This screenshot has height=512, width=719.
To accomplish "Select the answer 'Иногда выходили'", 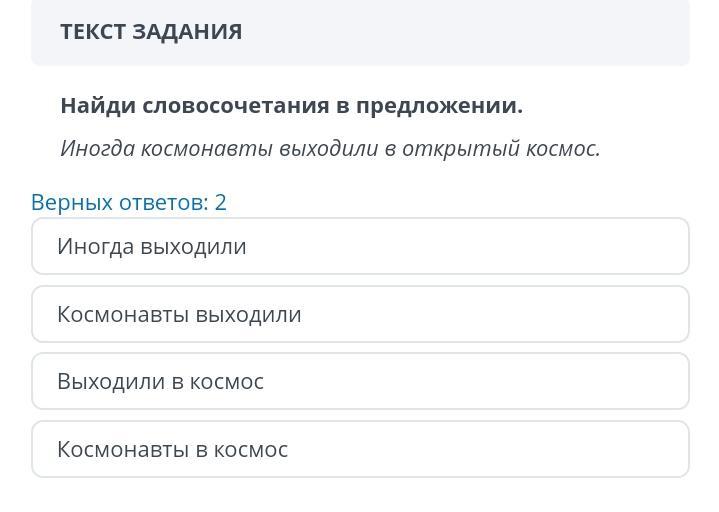I will pos(360,246).
